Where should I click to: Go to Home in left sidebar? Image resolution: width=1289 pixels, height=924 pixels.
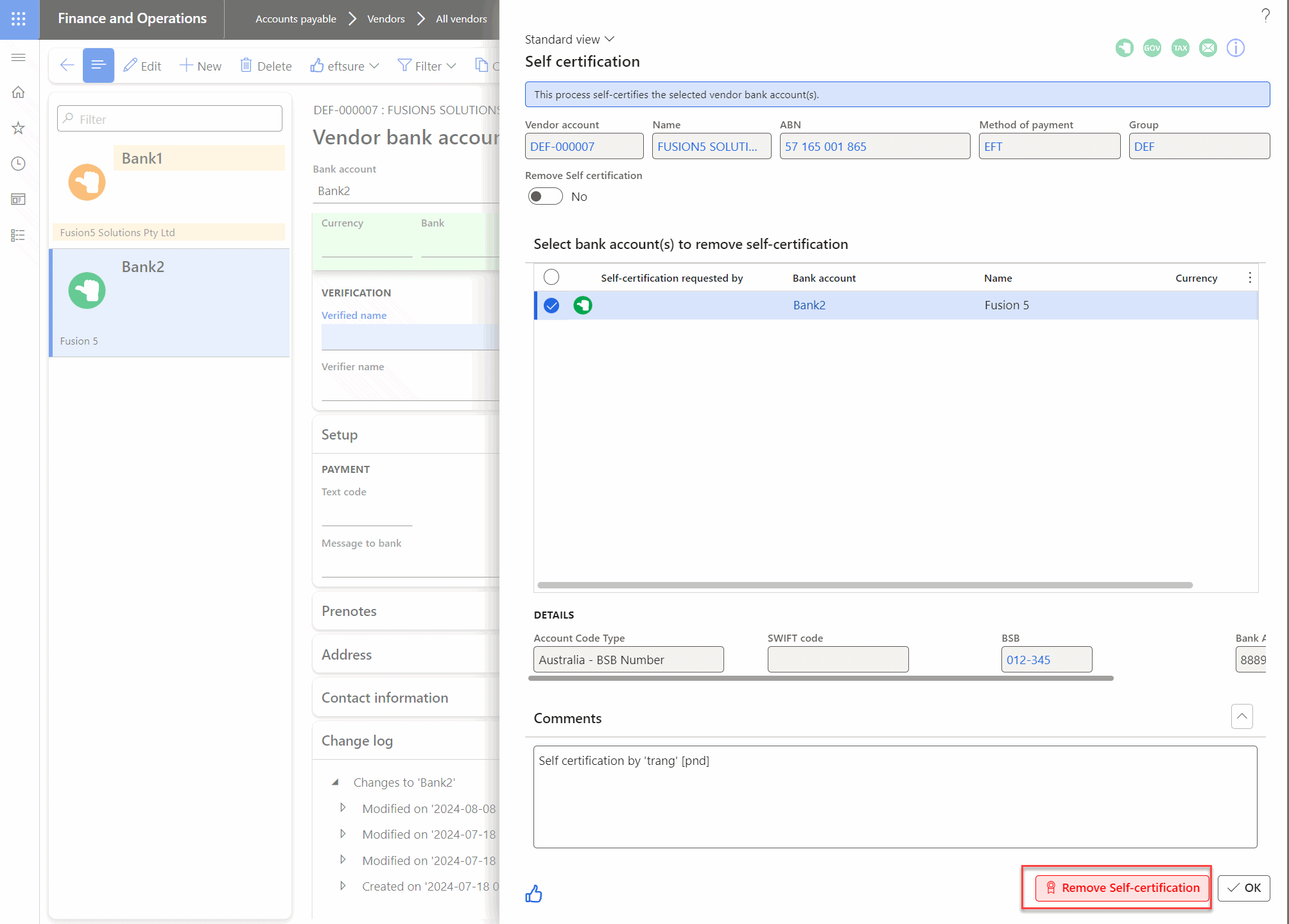(19, 92)
